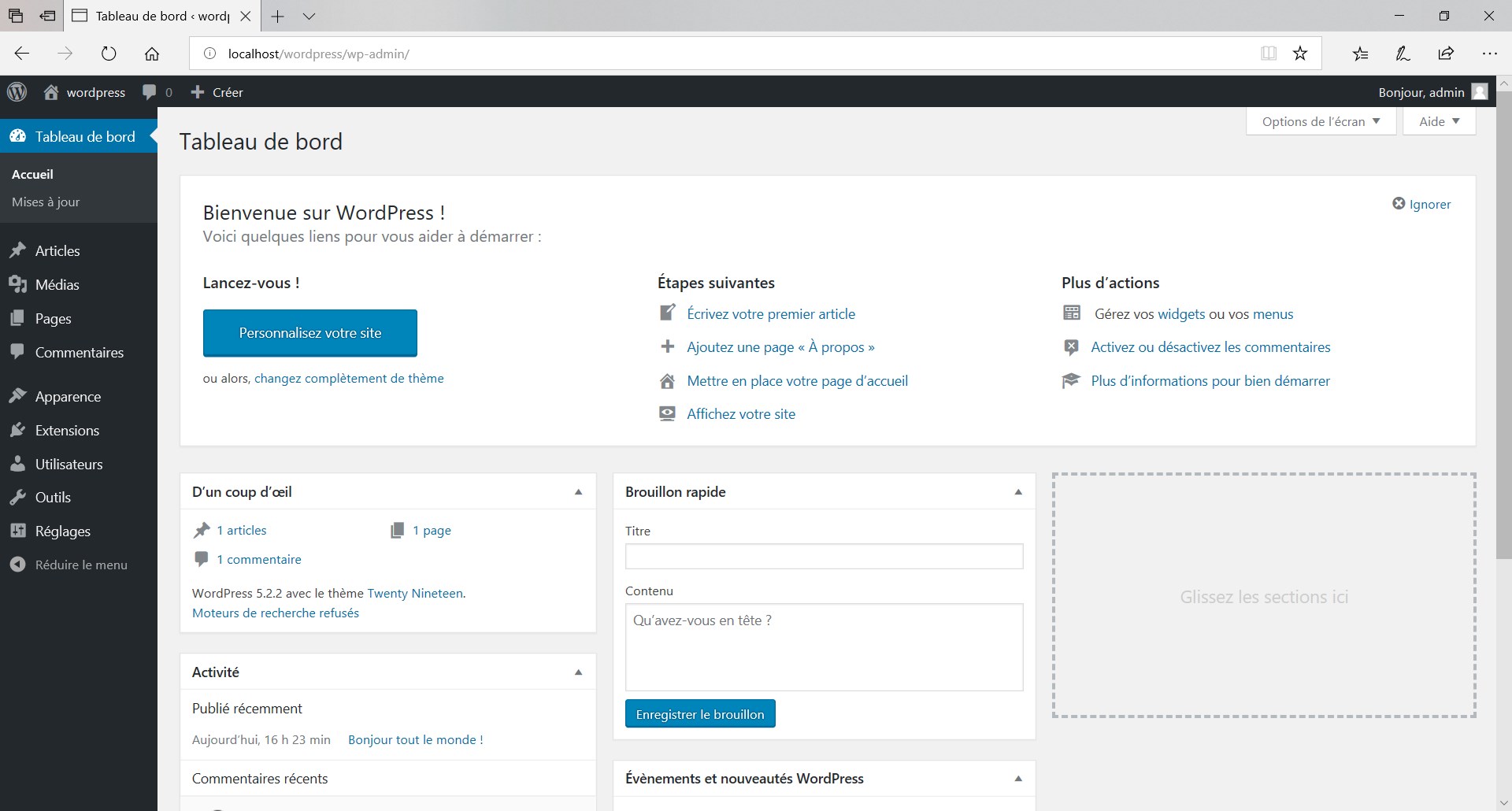The height and width of the screenshot is (811, 1512).
Task: Open the tab preview chevron
Action: pyautogui.click(x=309, y=16)
